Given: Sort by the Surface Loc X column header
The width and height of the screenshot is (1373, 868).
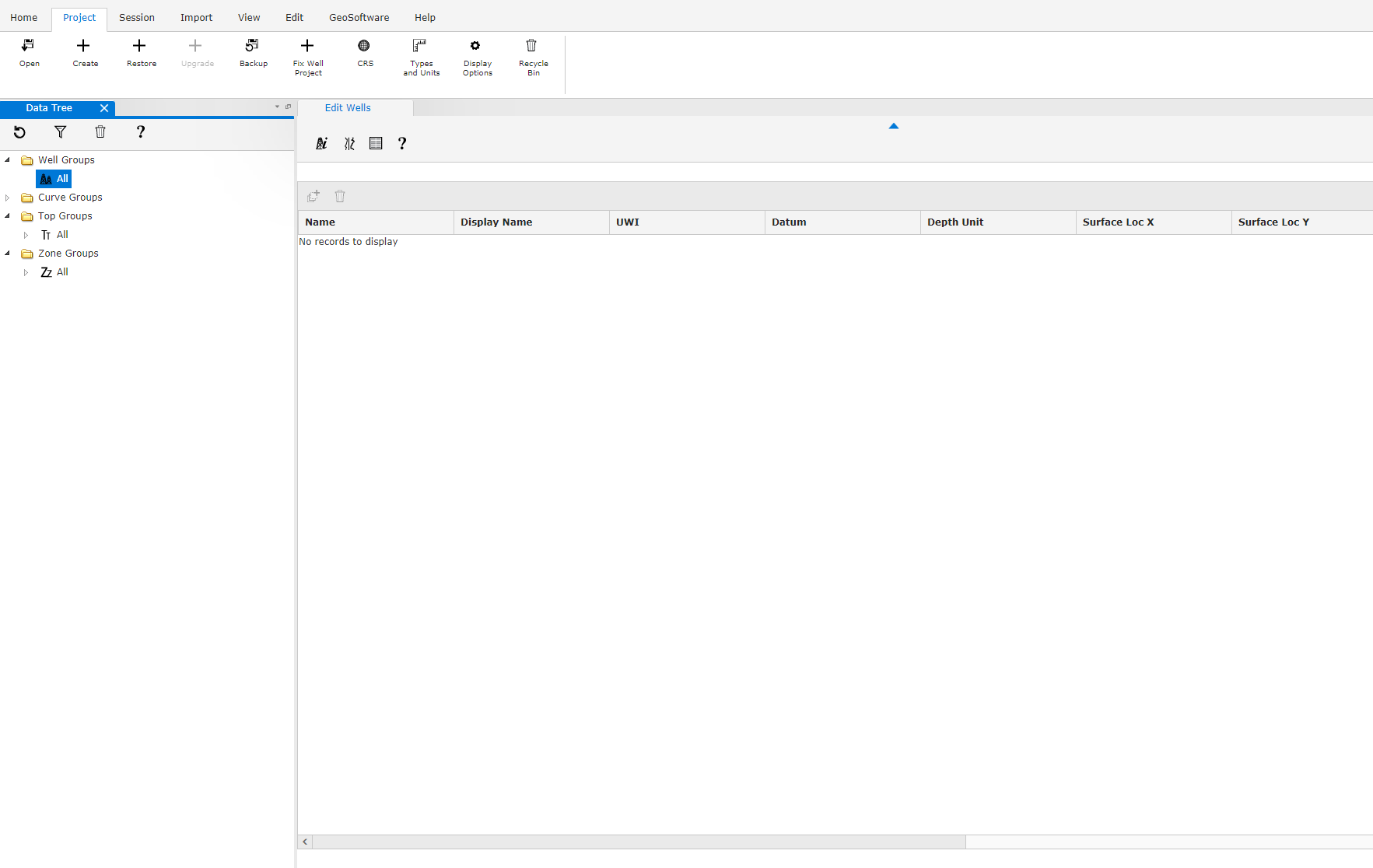Looking at the screenshot, I should click(x=1154, y=222).
